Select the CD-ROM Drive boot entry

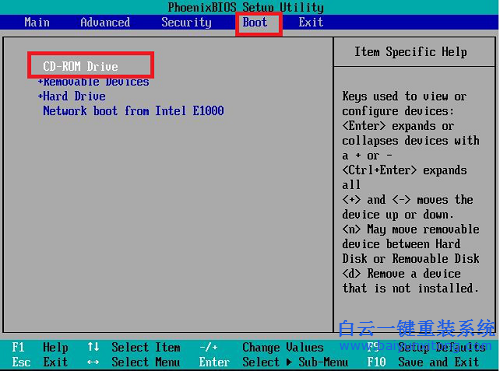tap(80, 66)
